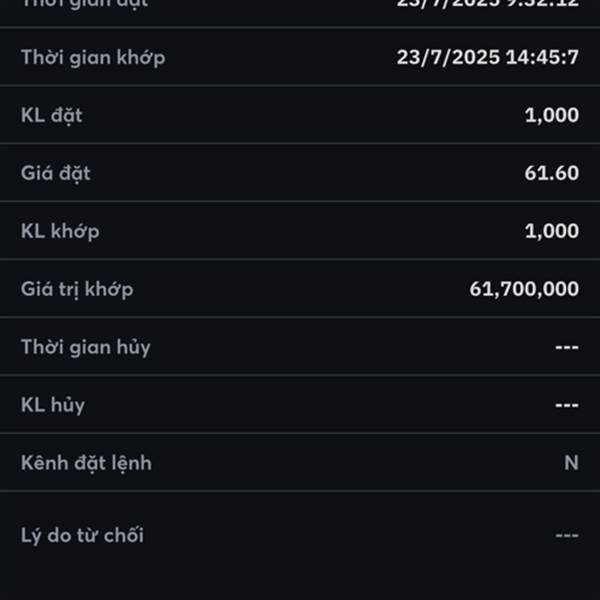Tap the KL khớp value 1,000

click(552, 231)
